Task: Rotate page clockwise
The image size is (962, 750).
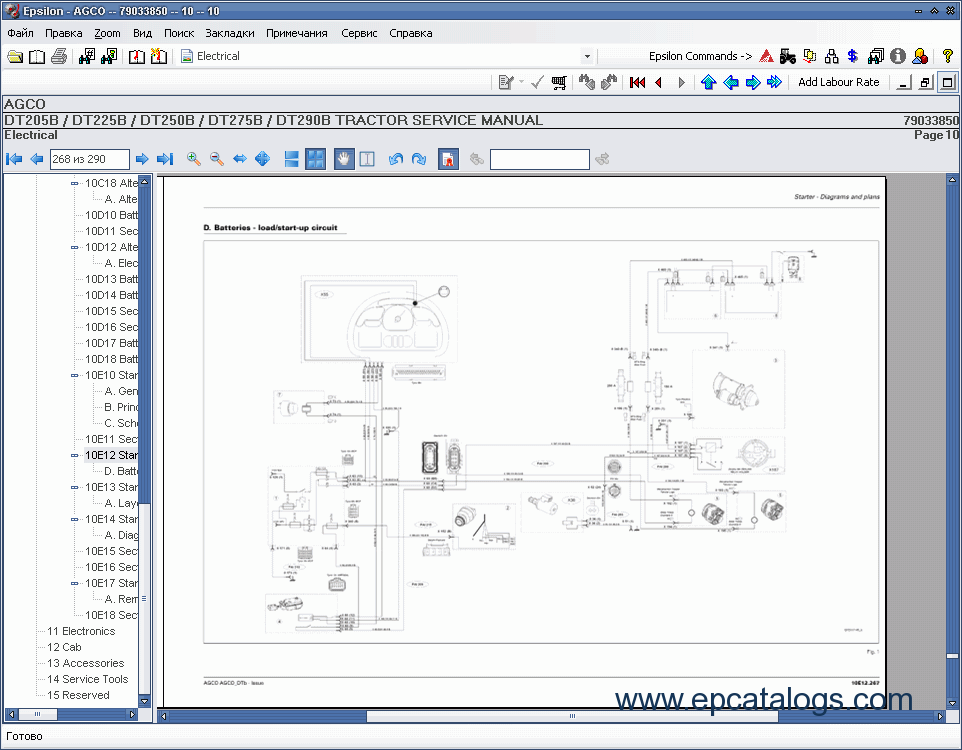Action: [x=419, y=160]
